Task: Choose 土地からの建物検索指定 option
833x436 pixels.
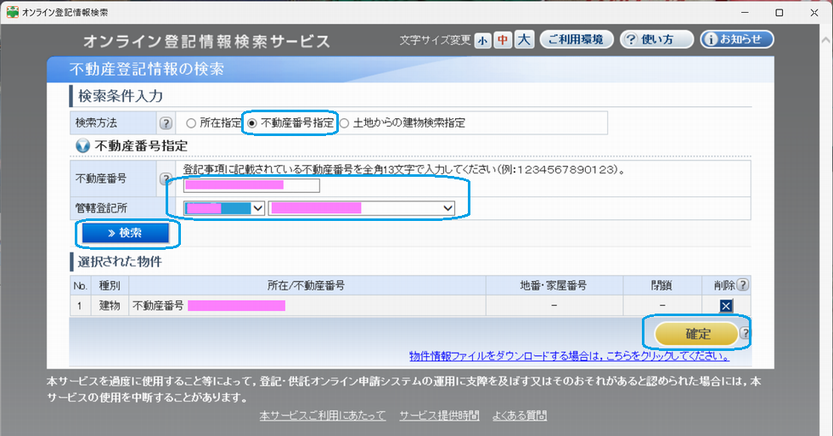Action: [x=345, y=123]
